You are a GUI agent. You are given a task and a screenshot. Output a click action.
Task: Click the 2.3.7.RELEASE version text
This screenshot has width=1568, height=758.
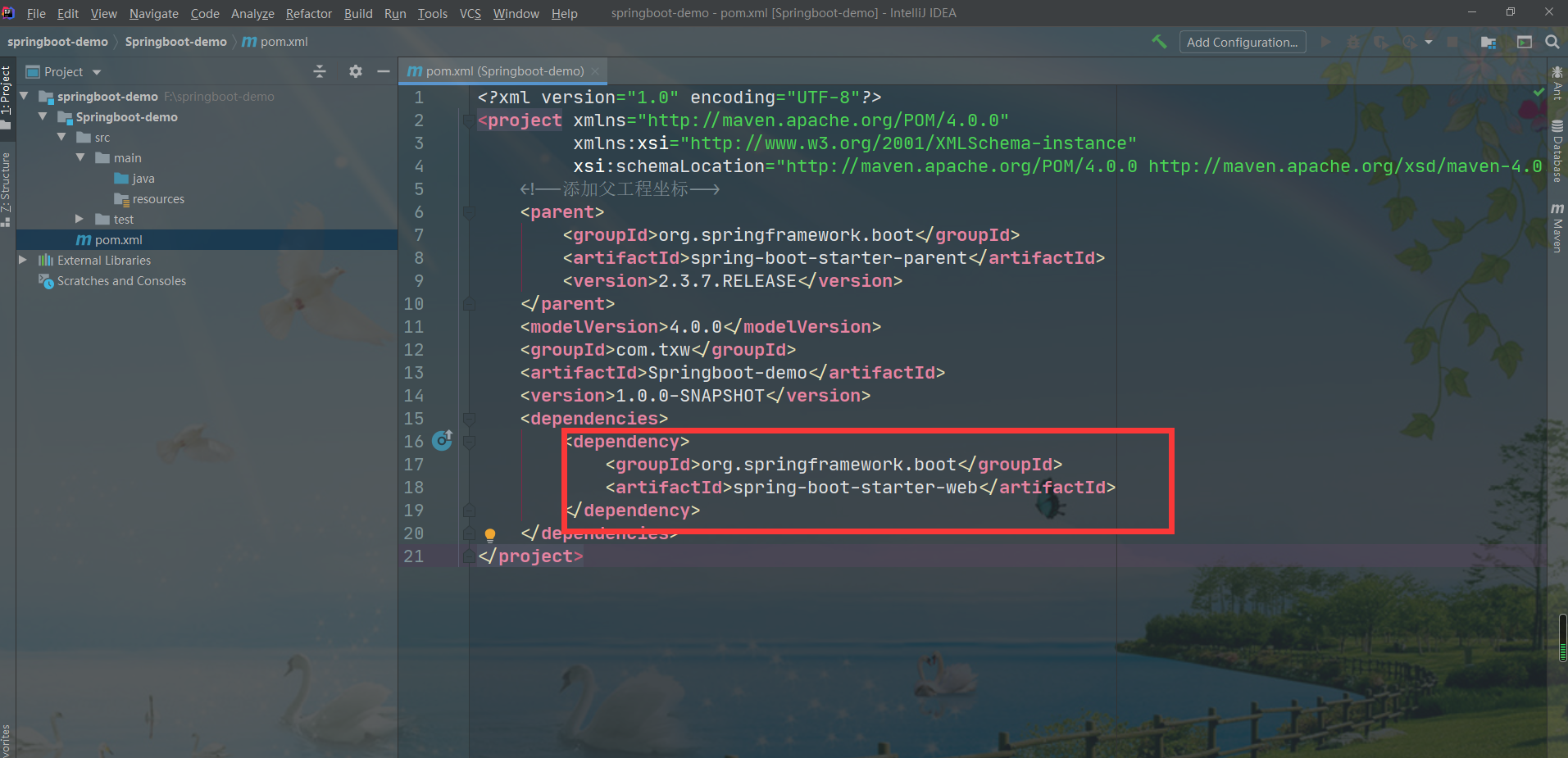point(728,281)
